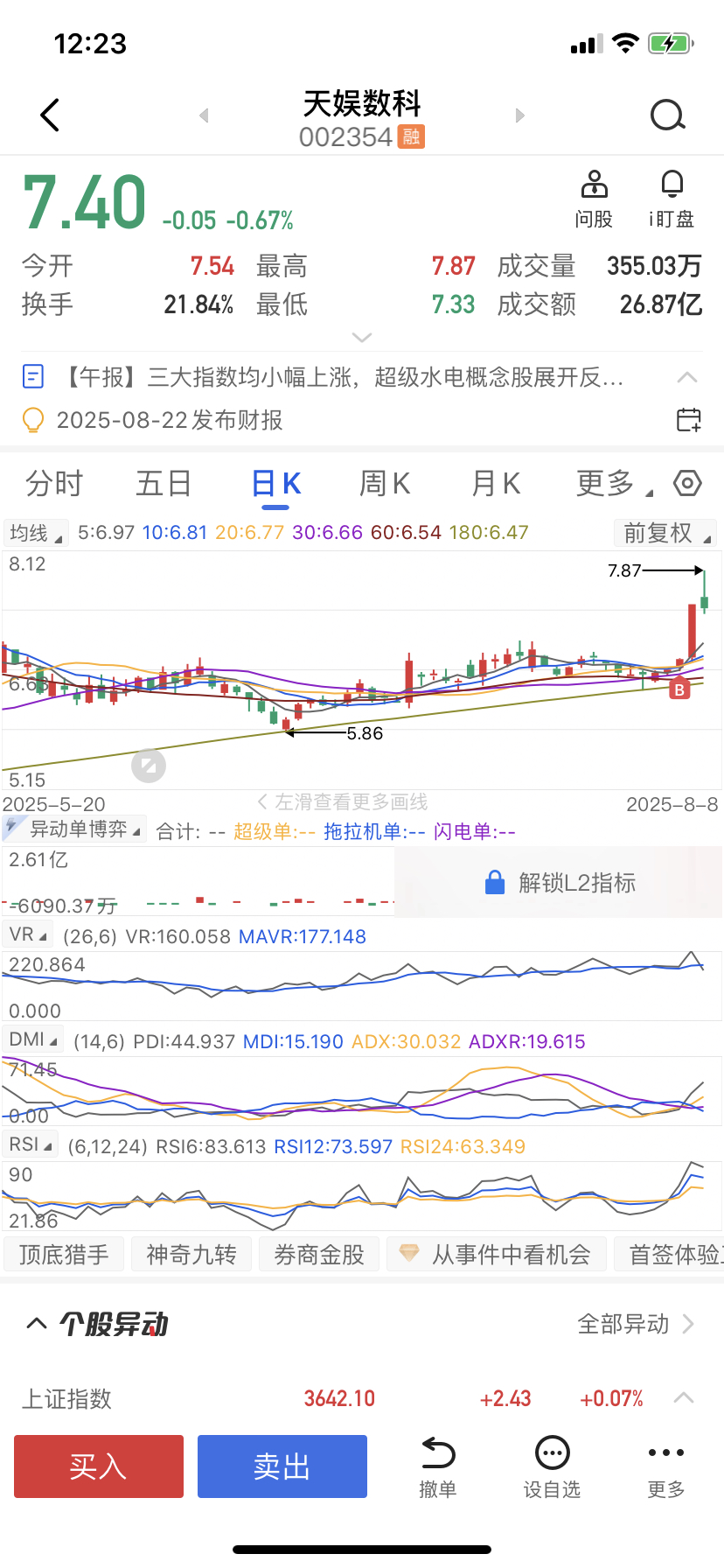This screenshot has height=1568, width=724.
Task: Open 从事件中看机会 tool
Action: [496, 1255]
